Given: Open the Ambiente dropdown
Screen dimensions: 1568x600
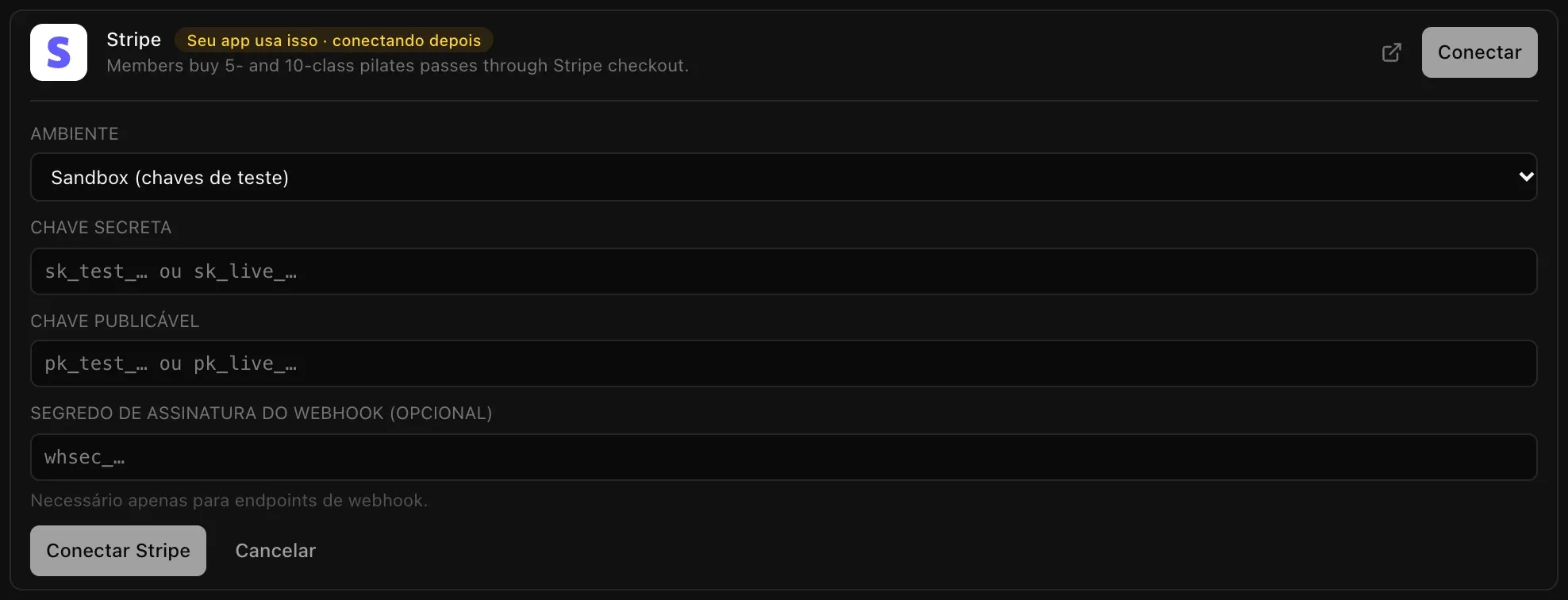Looking at the screenshot, I should [x=784, y=177].
